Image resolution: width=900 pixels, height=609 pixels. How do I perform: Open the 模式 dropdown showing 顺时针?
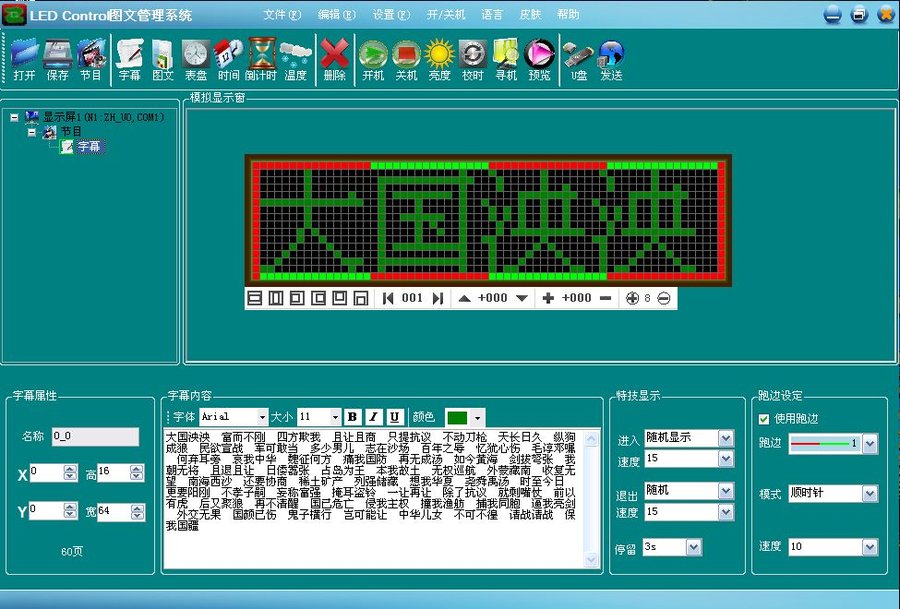pyautogui.click(x=869, y=494)
